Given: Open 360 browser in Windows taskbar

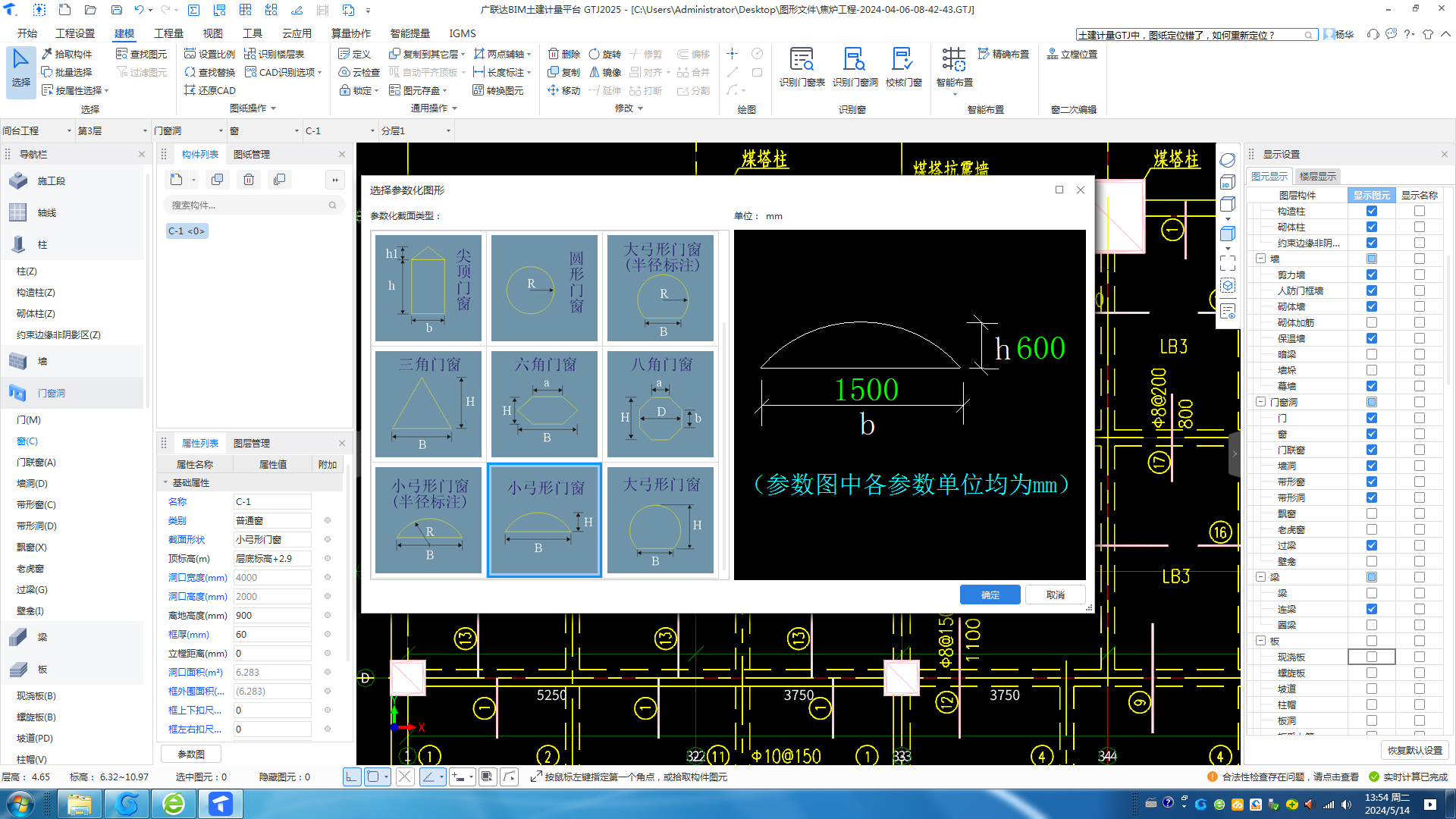Looking at the screenshot, I should pos(174,804).
